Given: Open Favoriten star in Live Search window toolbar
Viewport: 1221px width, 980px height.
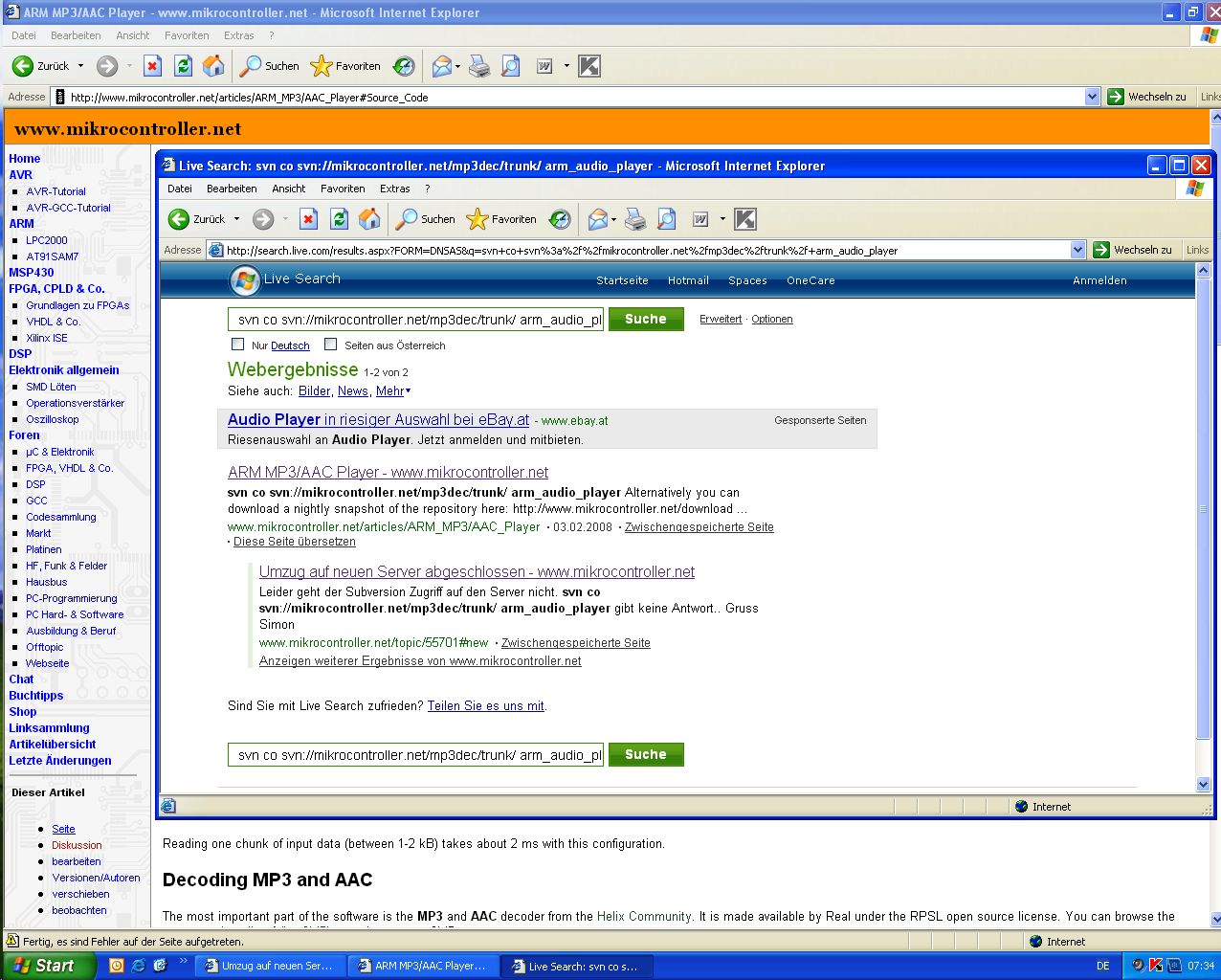Looking at the screenshot, I should point(501,219).
